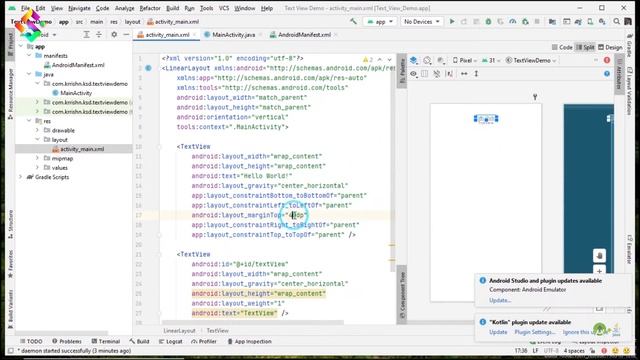640x360 pixels.
Task: Open the Terminal tool window tab
Action: (106, 341)
